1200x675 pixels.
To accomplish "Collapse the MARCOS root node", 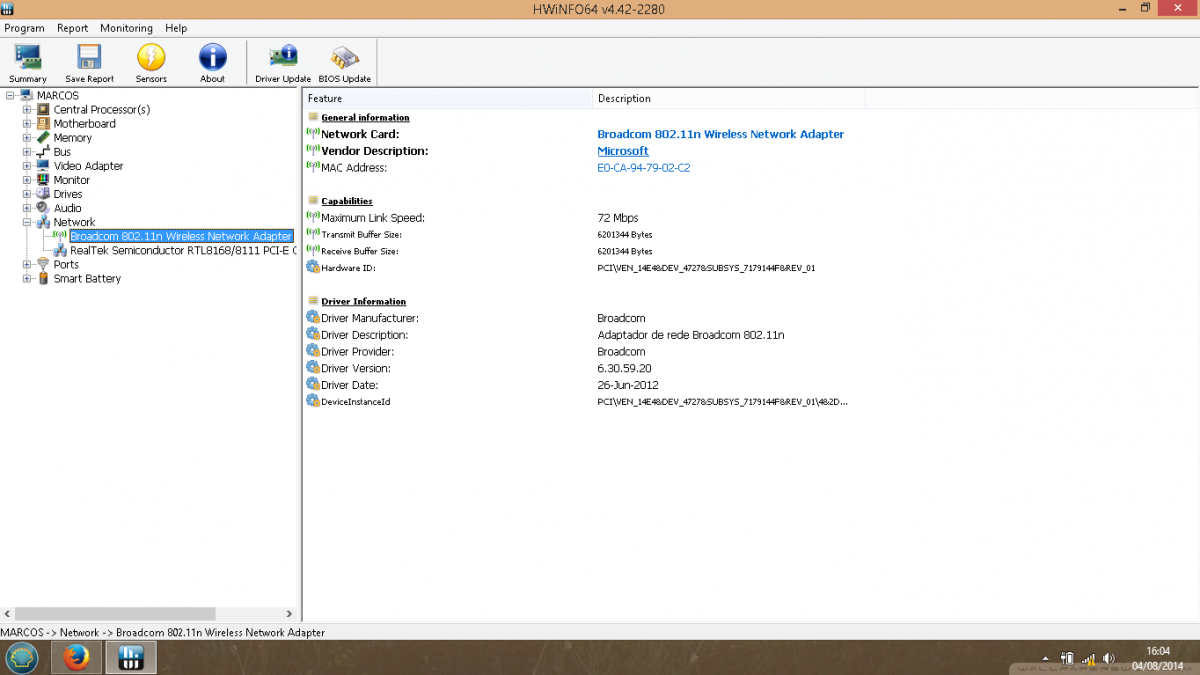I will [x=10, y=96].
